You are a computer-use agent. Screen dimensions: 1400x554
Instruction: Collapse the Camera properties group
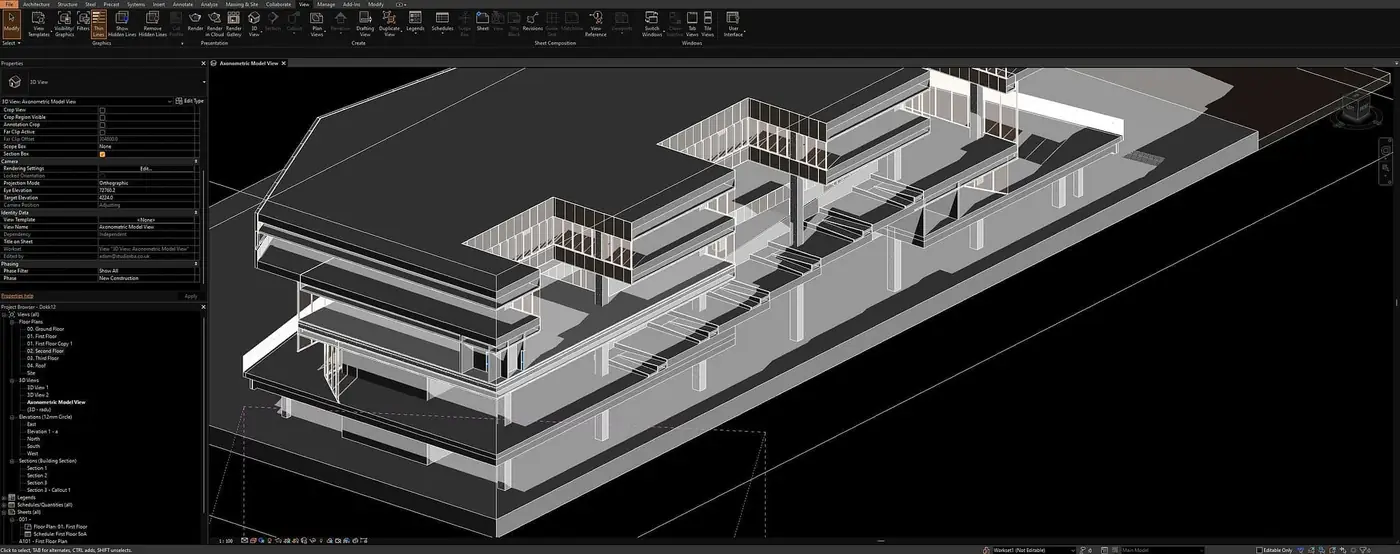point(195,161)
